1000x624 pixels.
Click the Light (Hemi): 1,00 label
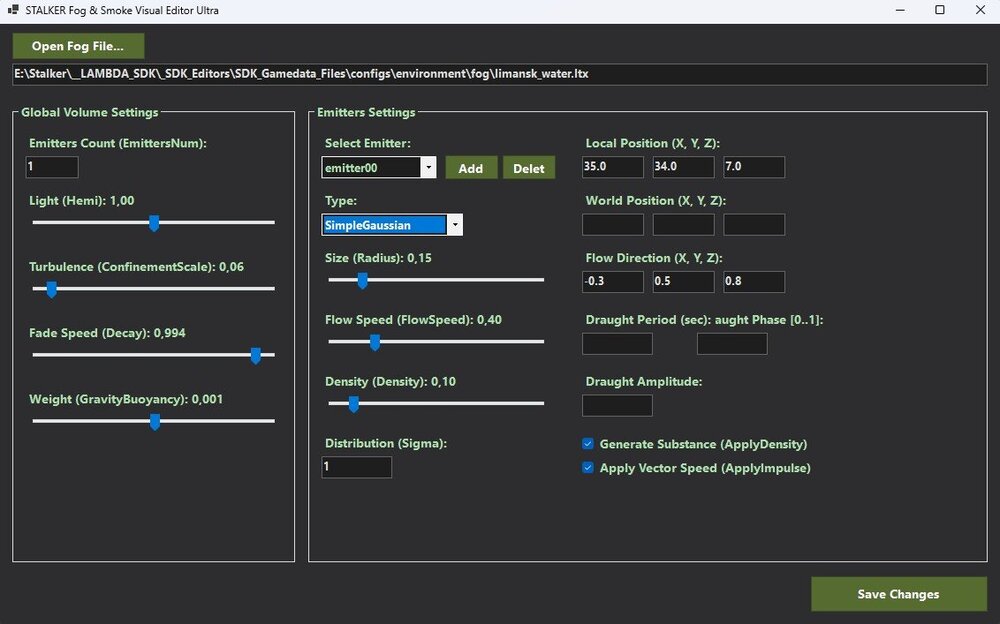[82, 200]
